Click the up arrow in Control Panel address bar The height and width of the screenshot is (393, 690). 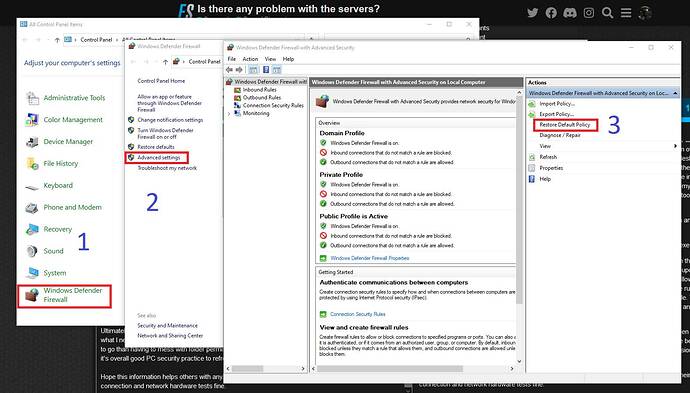pos(57,40)
